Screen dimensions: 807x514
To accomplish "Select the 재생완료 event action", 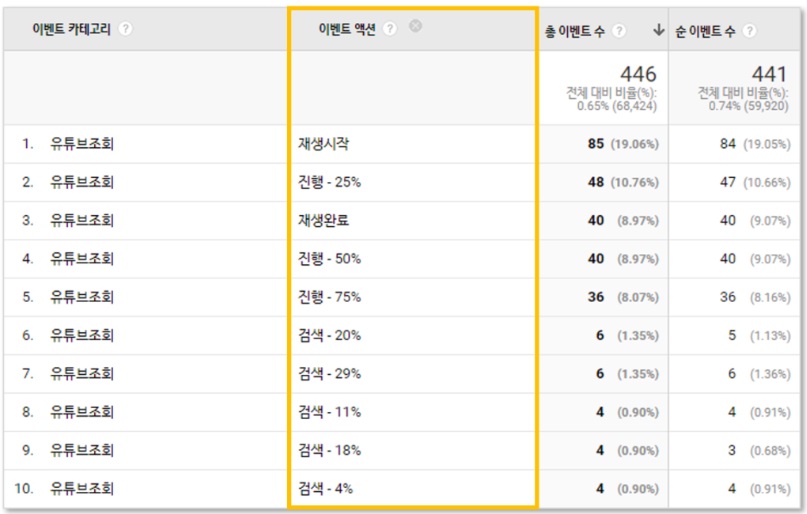I will click(x=323, y=220).
